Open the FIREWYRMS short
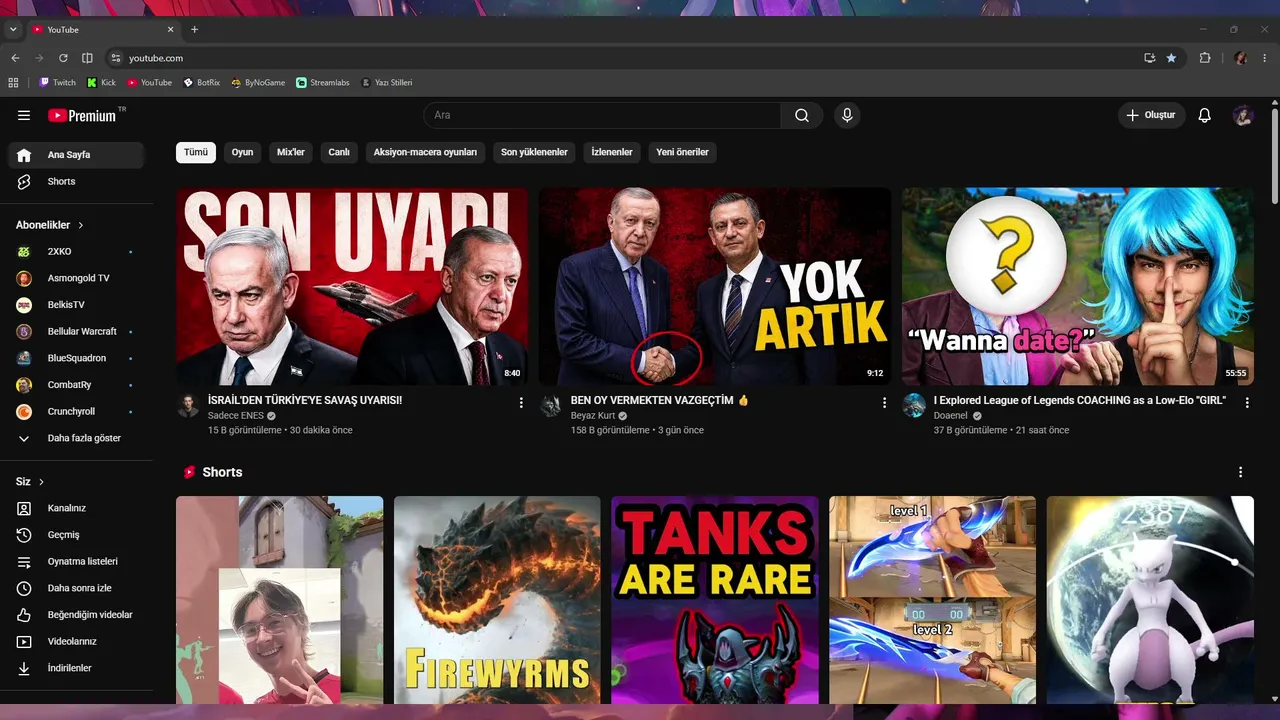Viewport: 1280px width, 720px height. click(x=497, y=600)
